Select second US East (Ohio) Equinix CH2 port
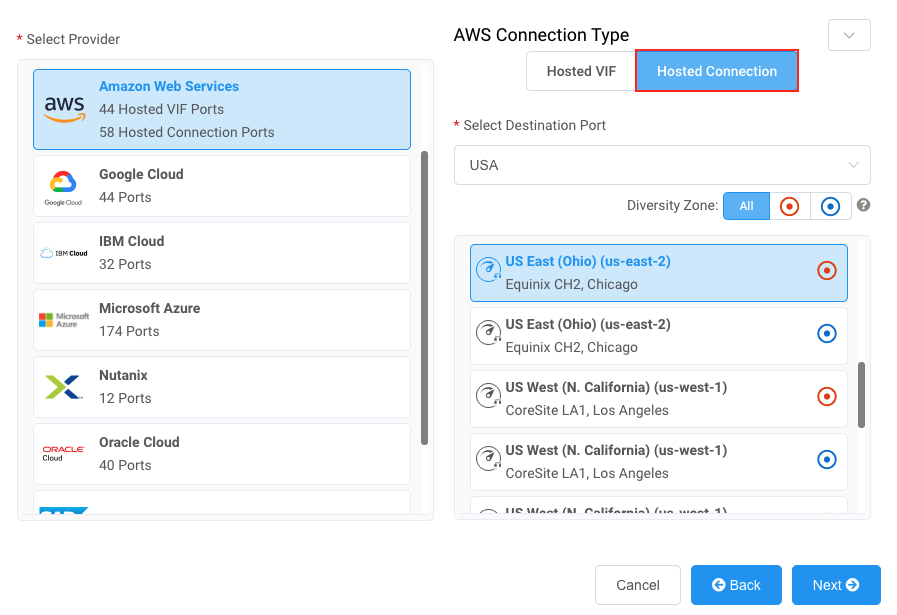This screenshot has height=615, width=897. click(658, 336)
